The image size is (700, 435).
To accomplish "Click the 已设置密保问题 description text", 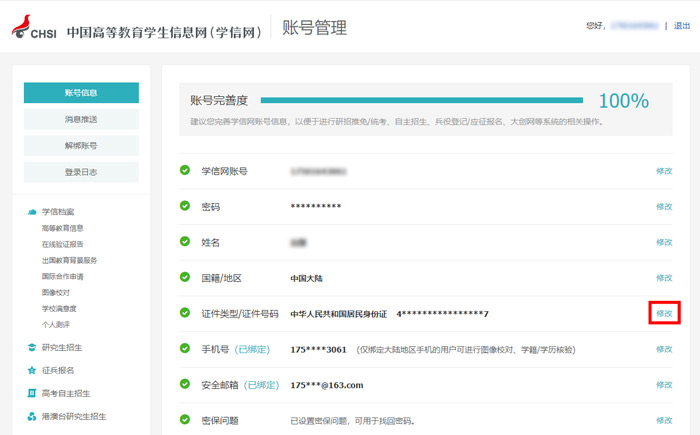I will tap(353, 421).
